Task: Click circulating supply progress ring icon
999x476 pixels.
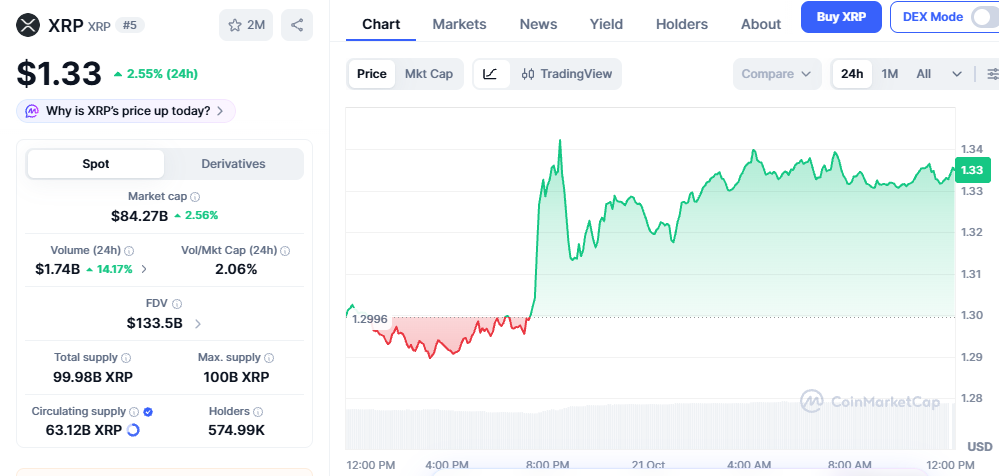Action: coord(133,431)
